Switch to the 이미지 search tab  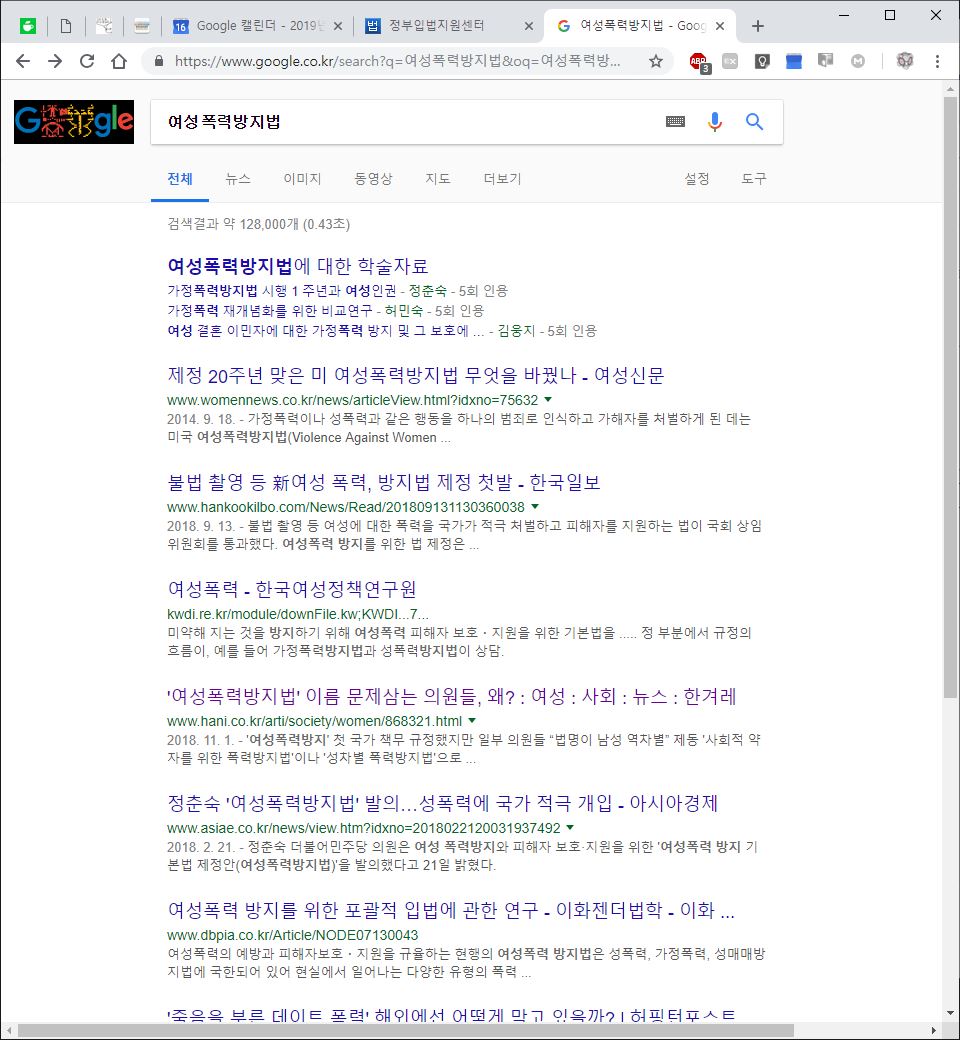click(302, 179)
